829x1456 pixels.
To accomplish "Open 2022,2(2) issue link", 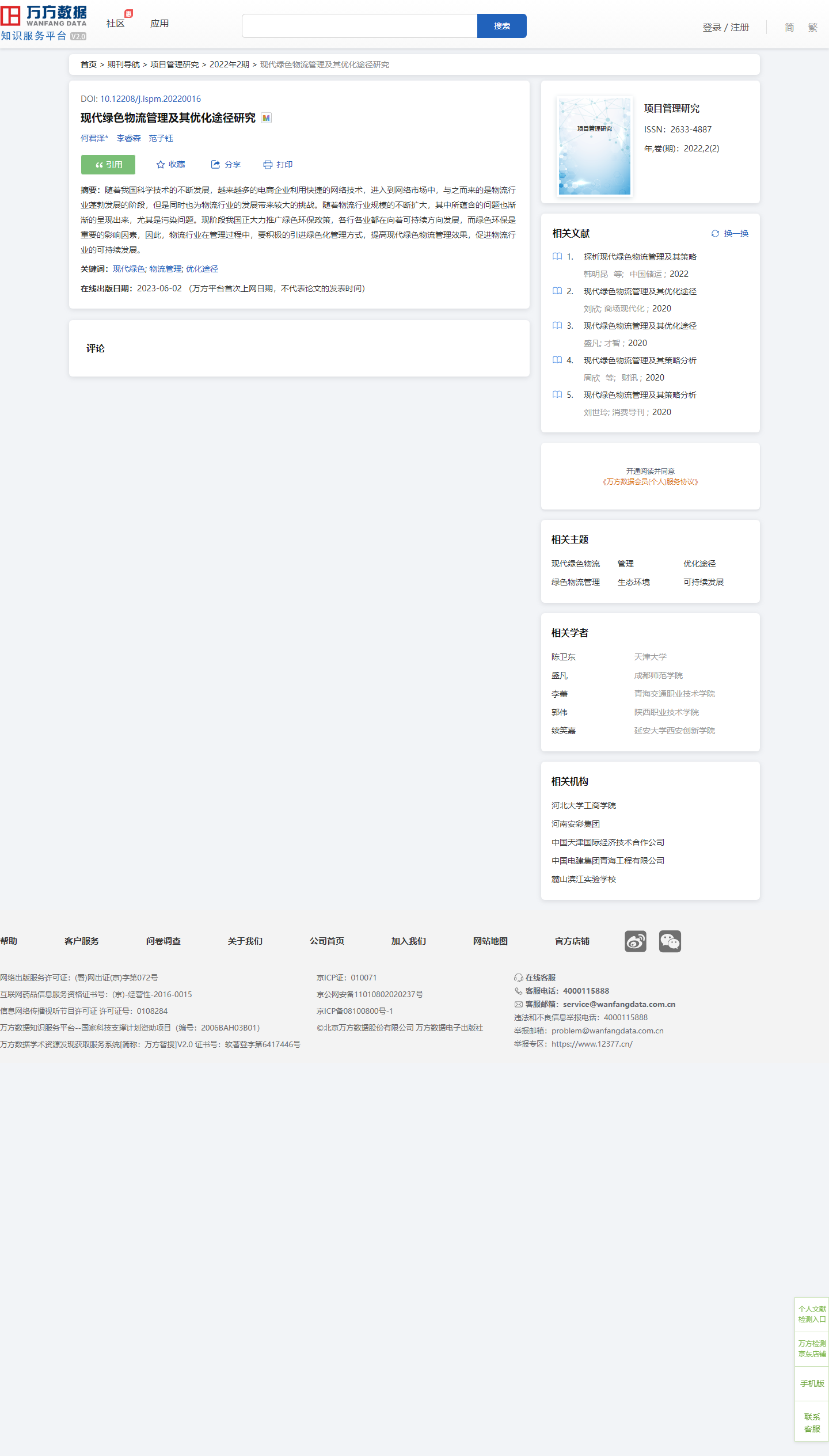I will click(701, 149).
